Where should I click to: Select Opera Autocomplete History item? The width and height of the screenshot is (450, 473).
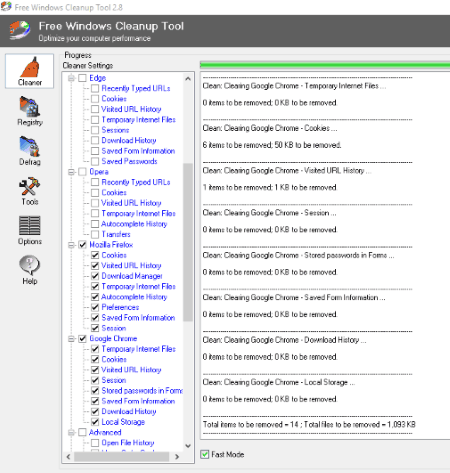[134, 224]
